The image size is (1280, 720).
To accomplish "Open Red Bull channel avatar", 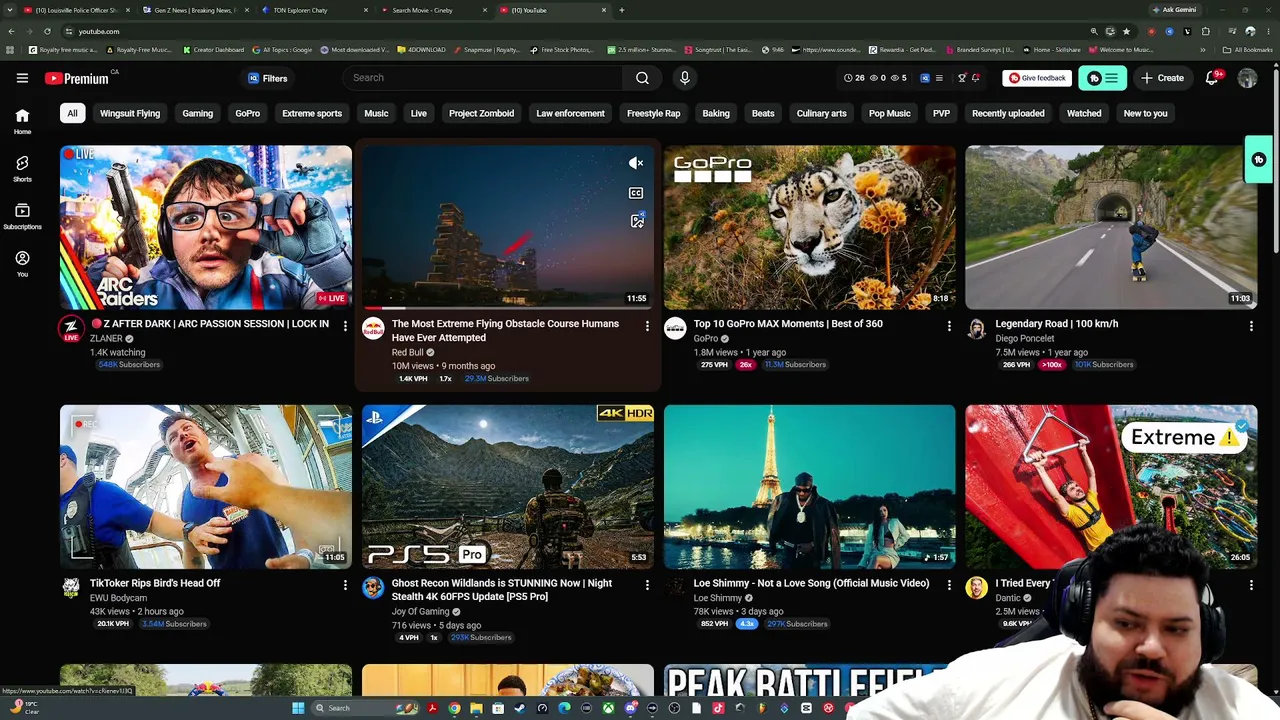I will tap(373, 329).
